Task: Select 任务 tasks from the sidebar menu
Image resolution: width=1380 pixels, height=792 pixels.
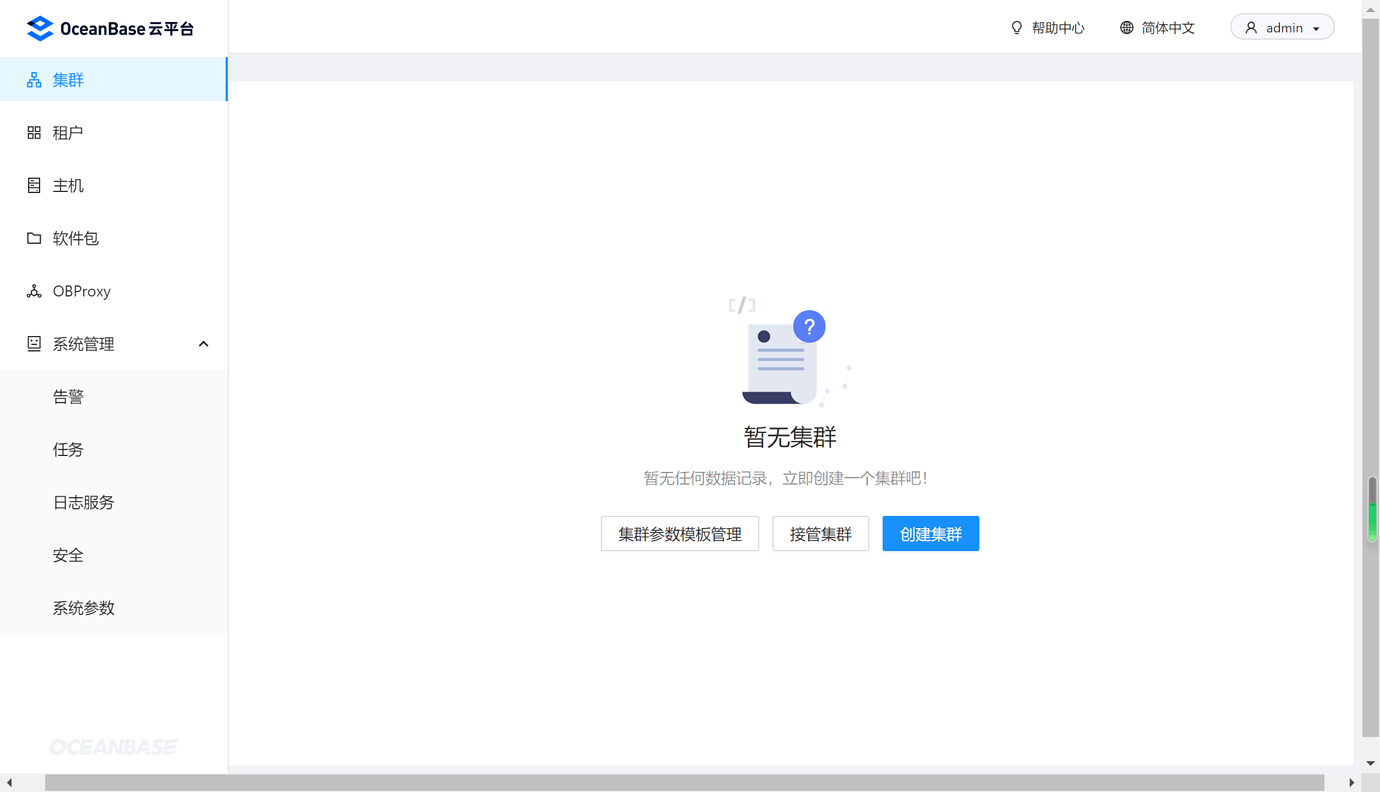Action: point(68,449)
